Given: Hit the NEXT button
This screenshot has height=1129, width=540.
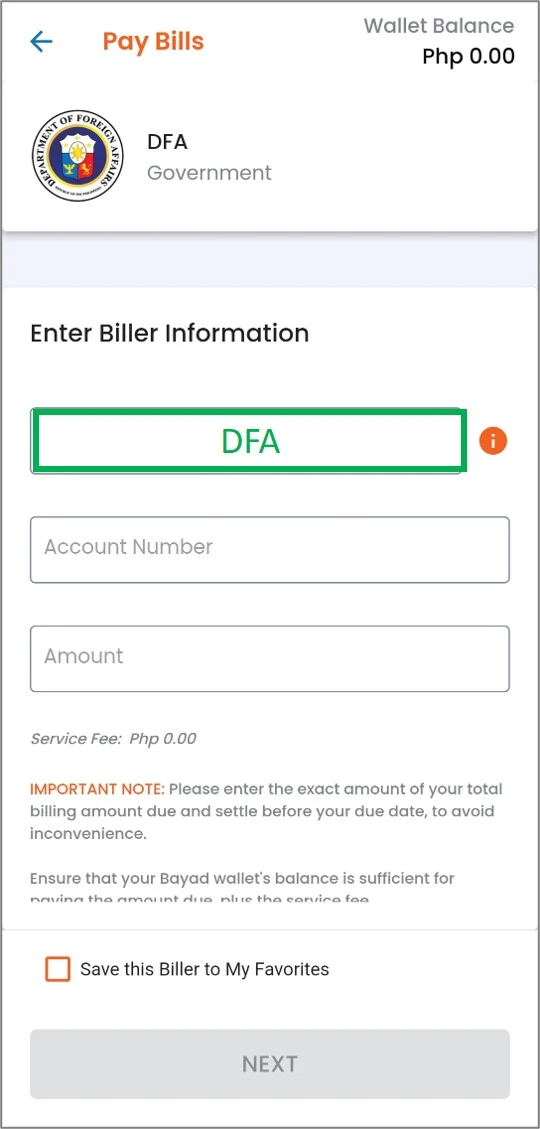Looking at the screenshot, I should point(270,1063).
